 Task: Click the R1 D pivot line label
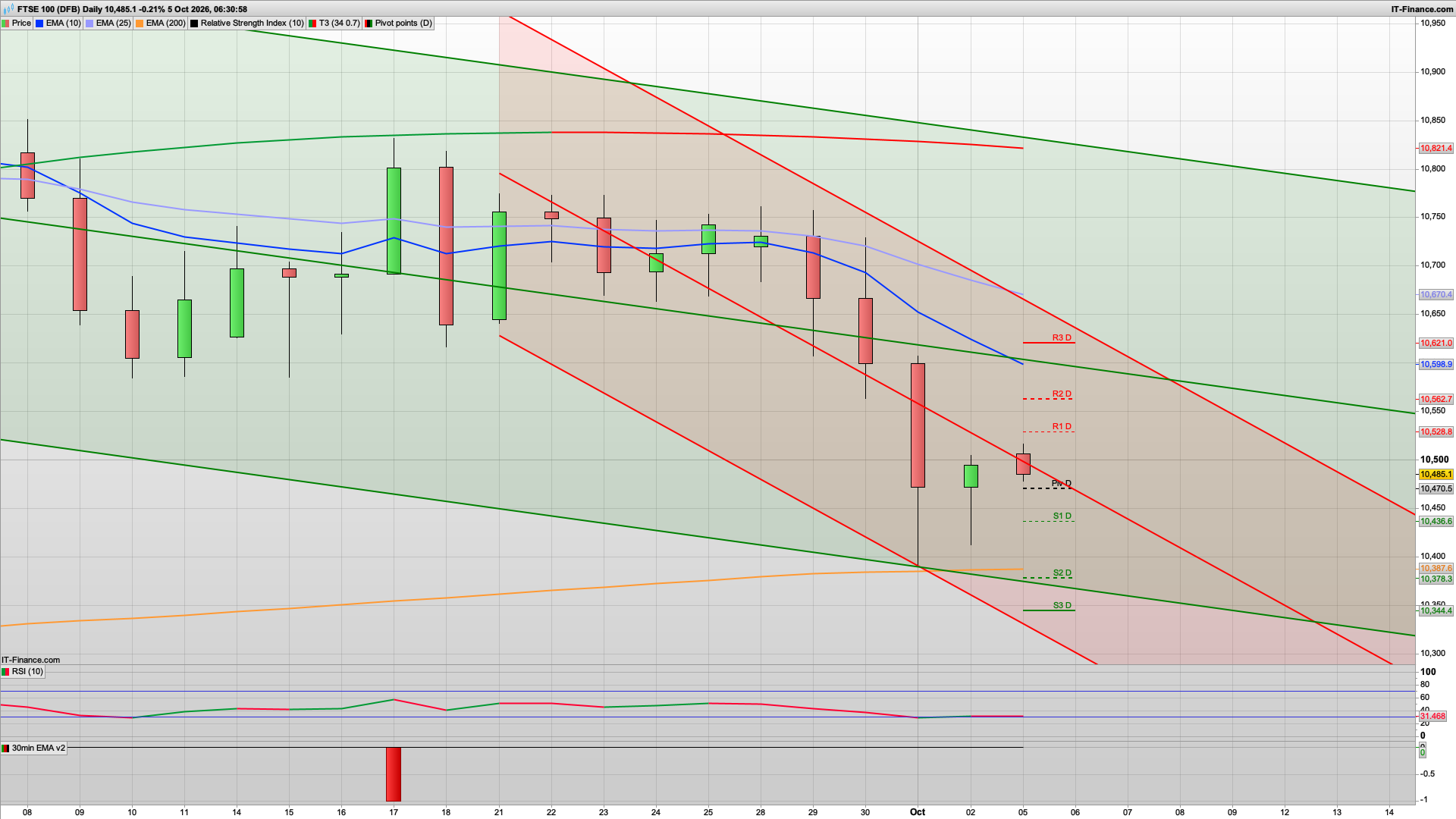tap(1062, 426)
